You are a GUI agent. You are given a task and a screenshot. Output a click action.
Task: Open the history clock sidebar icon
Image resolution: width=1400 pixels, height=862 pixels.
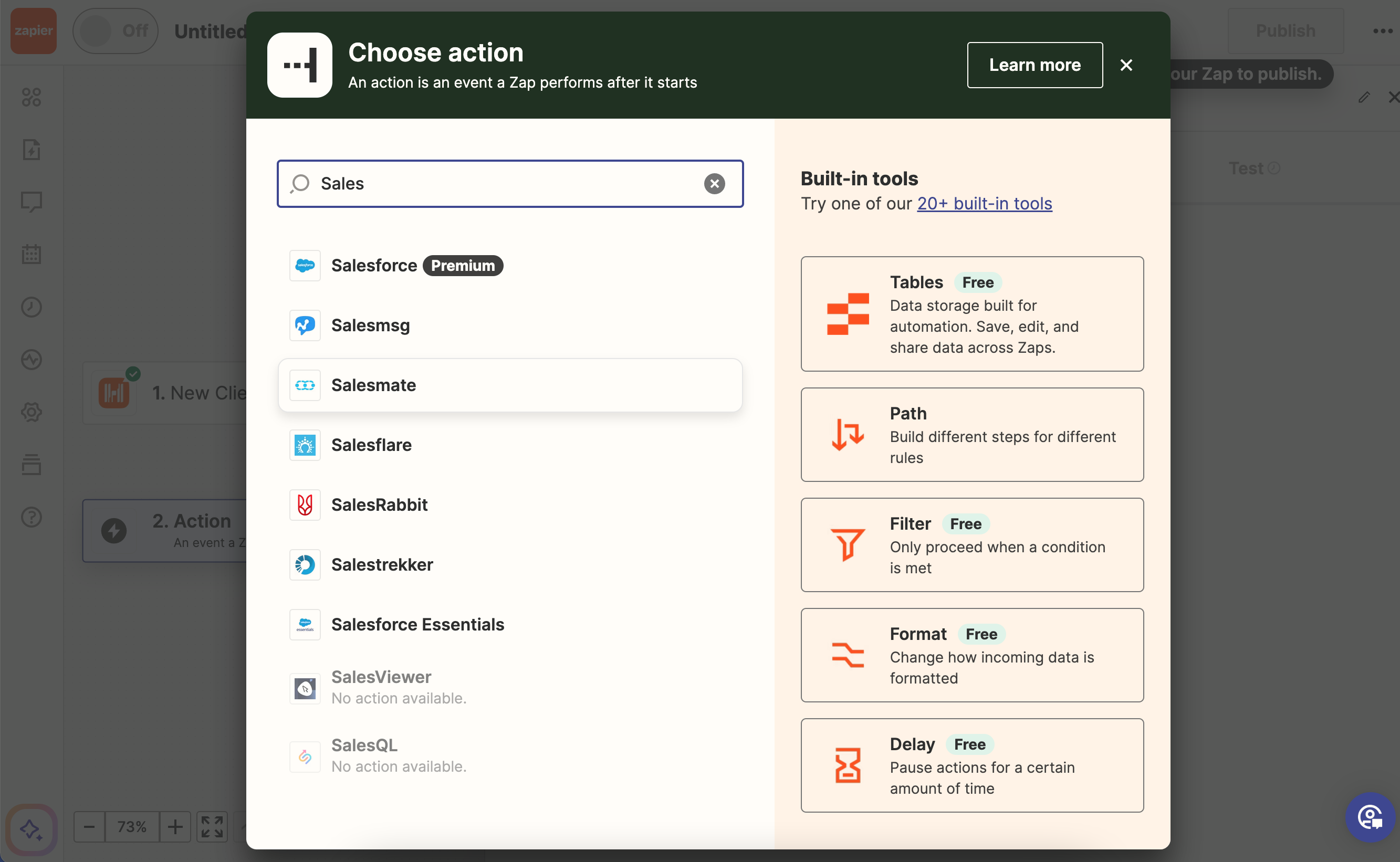[32, 307]
